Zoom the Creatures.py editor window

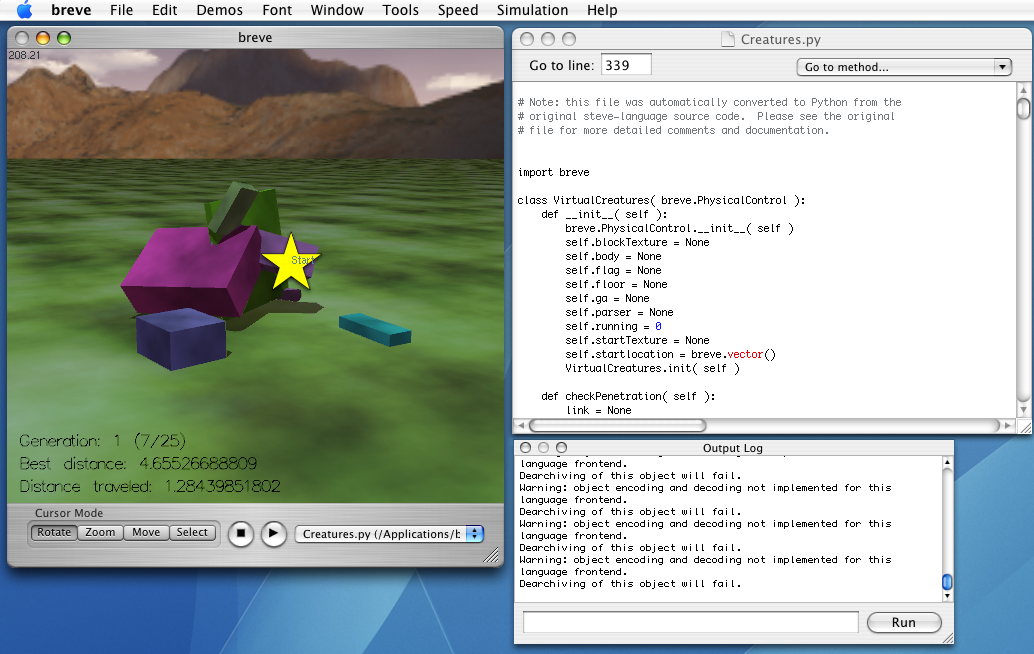[x=569, y=39]
